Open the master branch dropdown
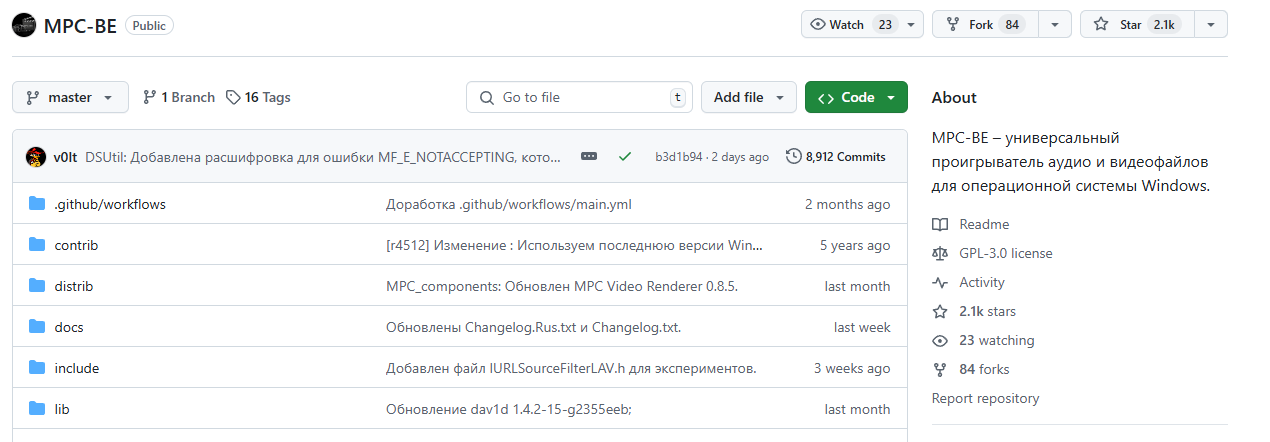Viewport: 1270px width, 442px height. tap(70, 97)
